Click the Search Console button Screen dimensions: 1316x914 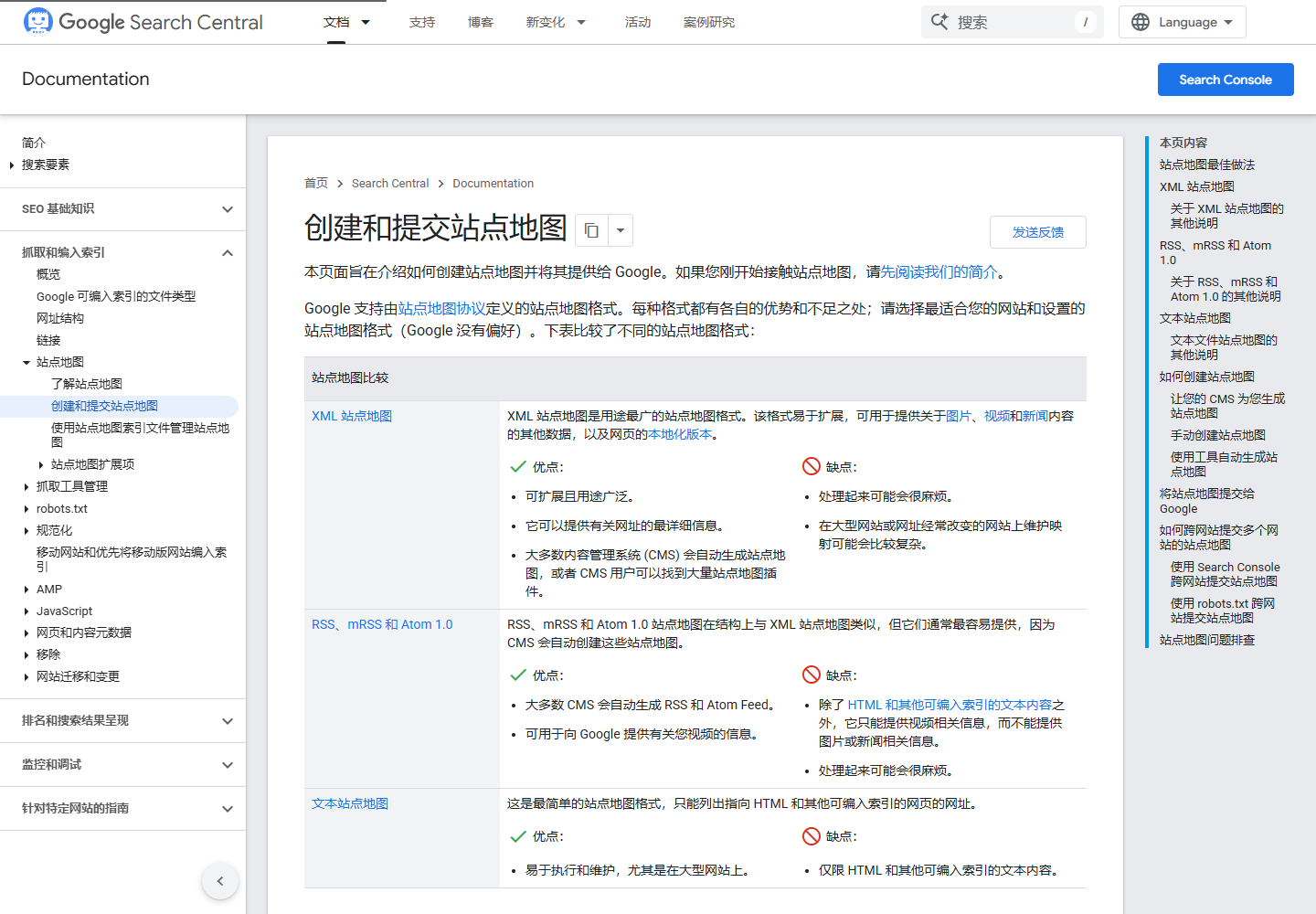[x=1226, y=80]
